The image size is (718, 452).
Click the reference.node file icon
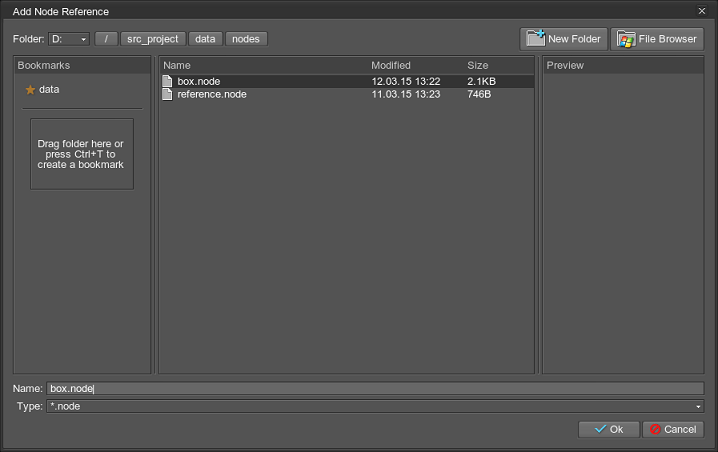pos(168,94)
